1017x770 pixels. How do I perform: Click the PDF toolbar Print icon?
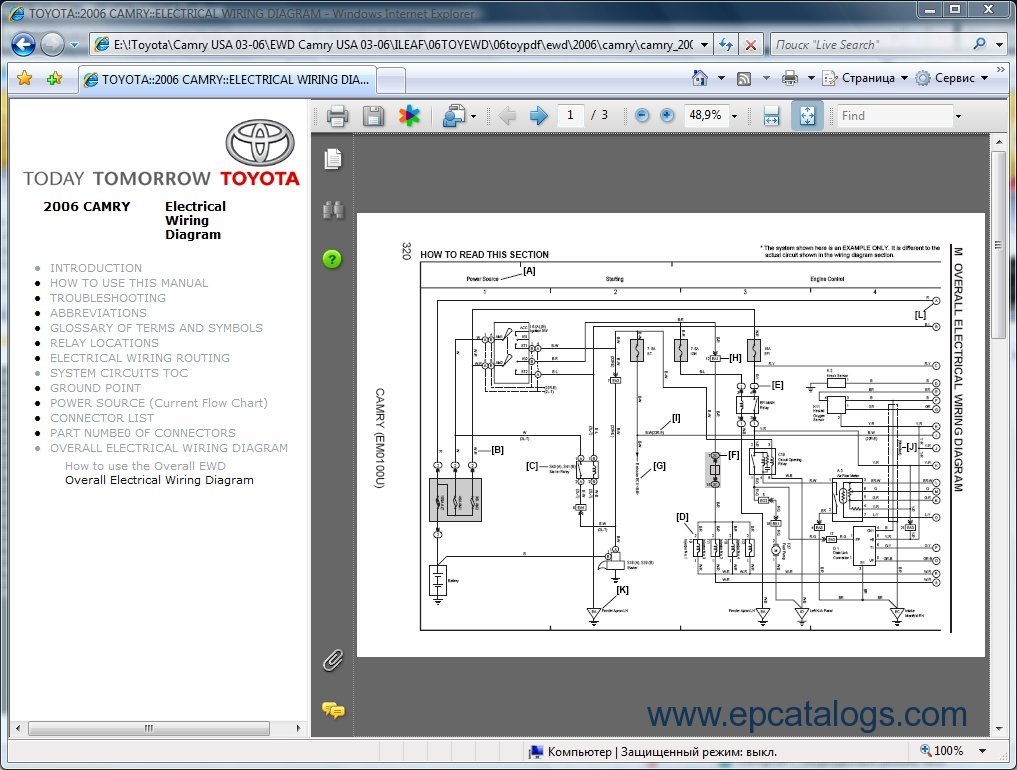point(337,116)
